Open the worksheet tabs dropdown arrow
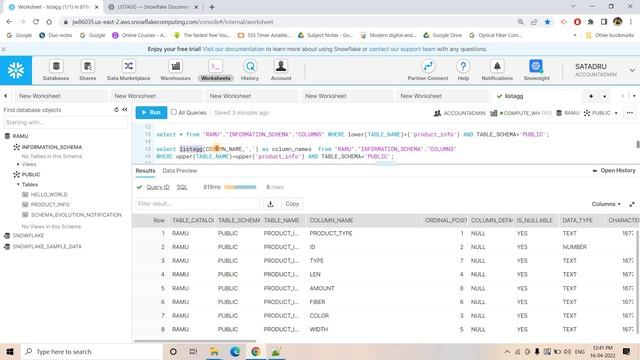This screenshot has width=640, height=360. click(604, 96)
